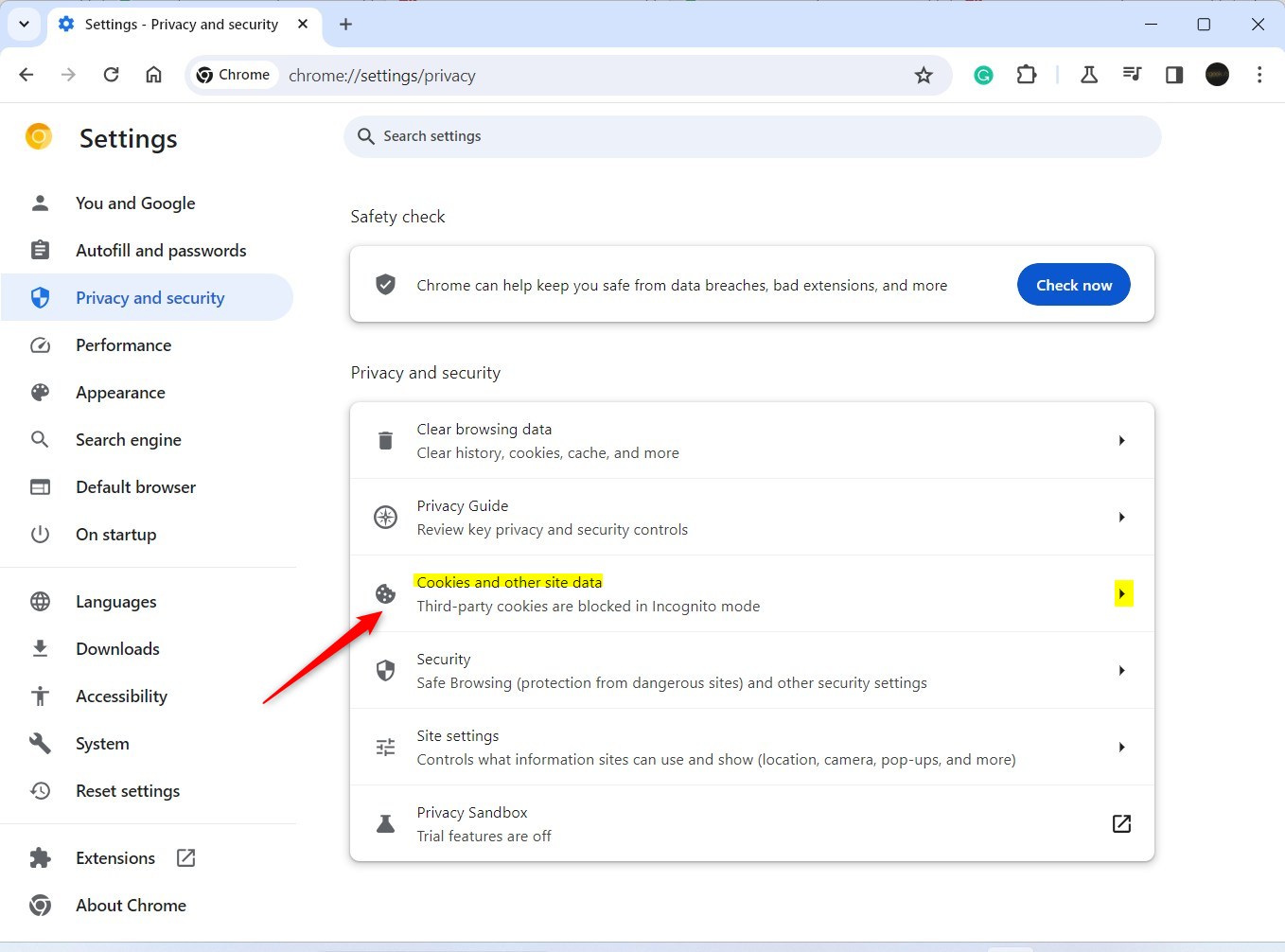Click the home icon in the toolbar
The image size is (1285, 952).
click(153, 75)
